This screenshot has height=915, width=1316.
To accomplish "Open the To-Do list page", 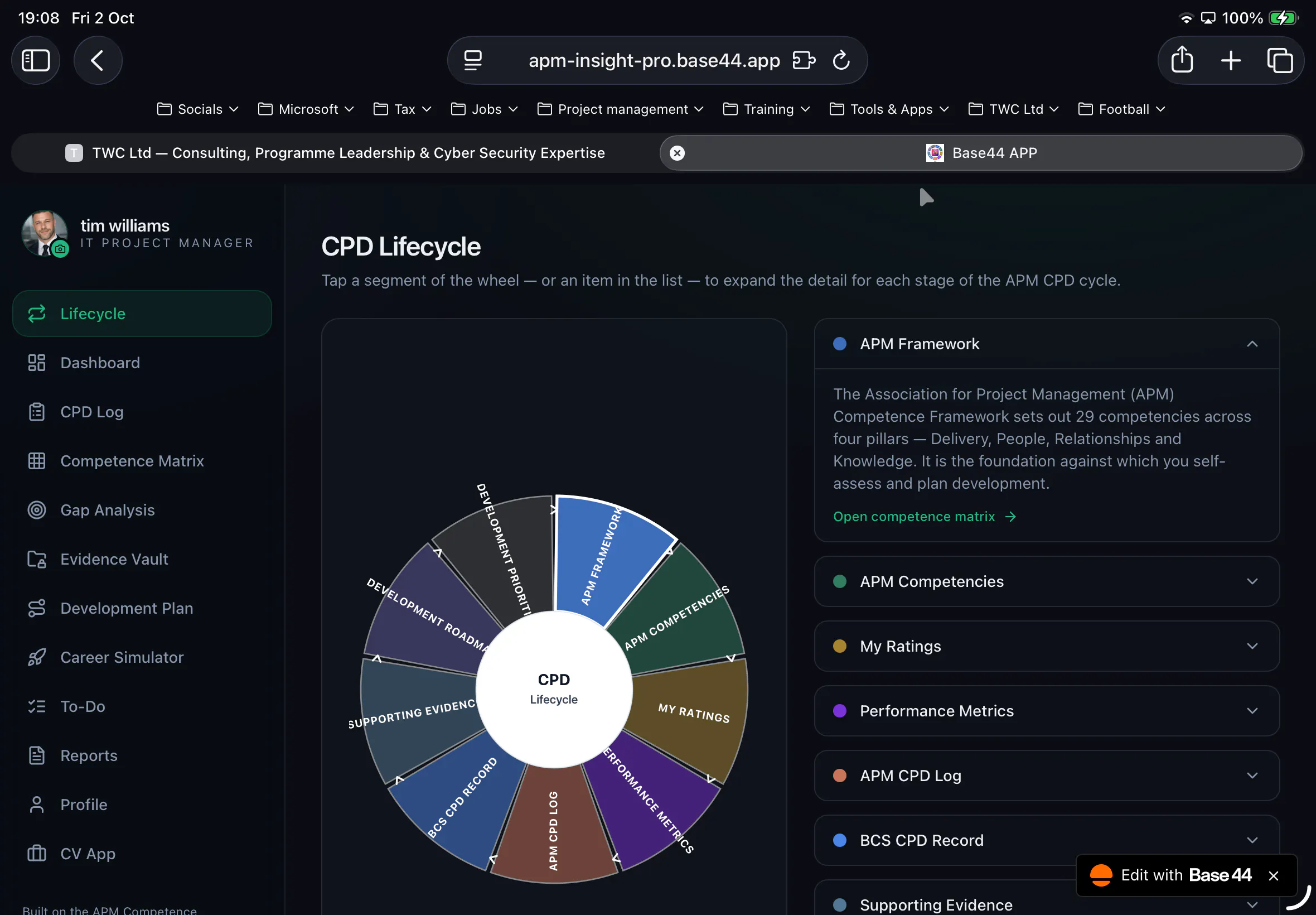I will (142, 707).
